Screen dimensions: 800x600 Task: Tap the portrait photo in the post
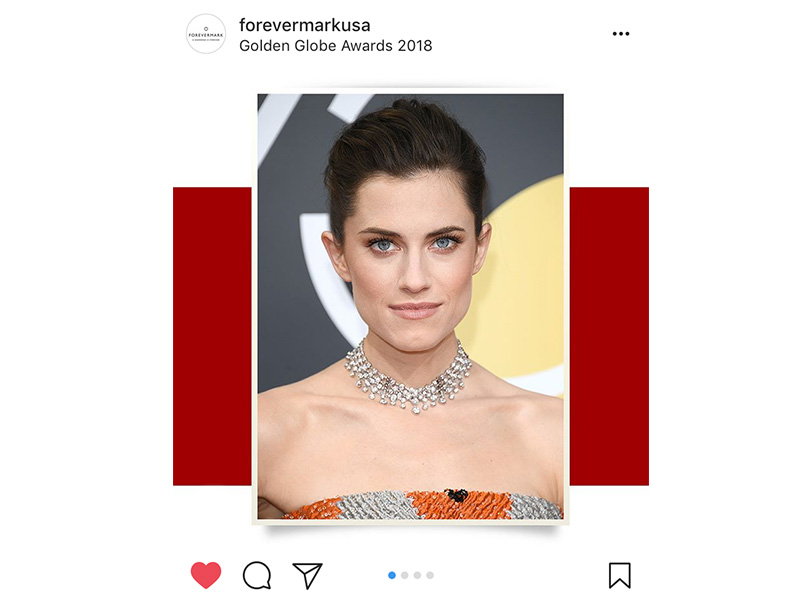pyautogui.click(x=411, y=306)
